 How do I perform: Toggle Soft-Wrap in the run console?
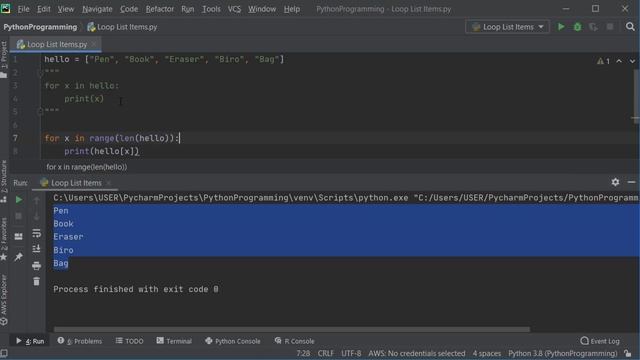click(36, 233)
